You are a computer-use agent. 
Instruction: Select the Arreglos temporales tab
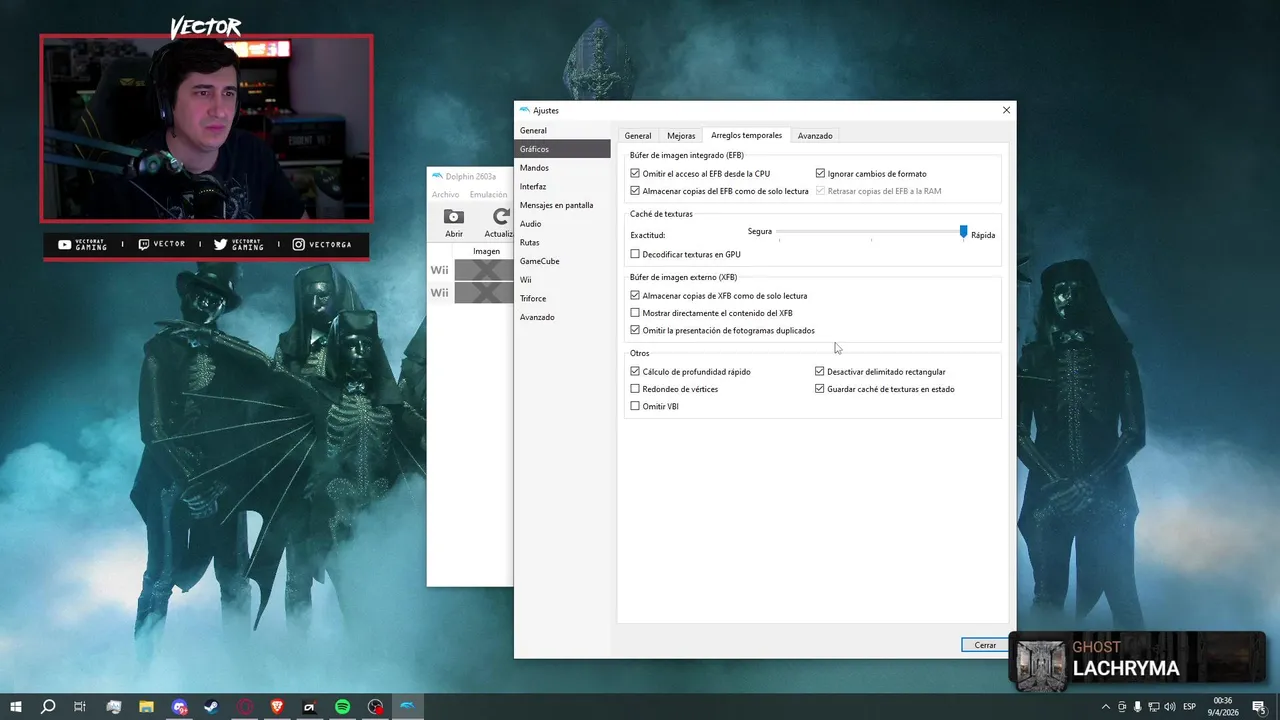746,135
